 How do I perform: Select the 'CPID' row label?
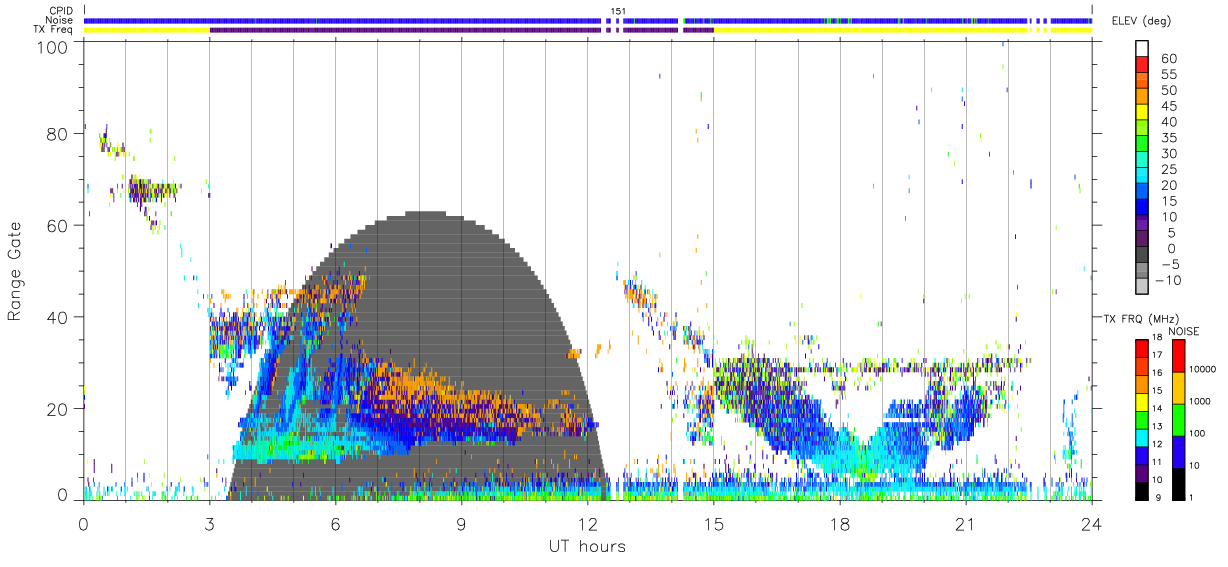[59, 11]
